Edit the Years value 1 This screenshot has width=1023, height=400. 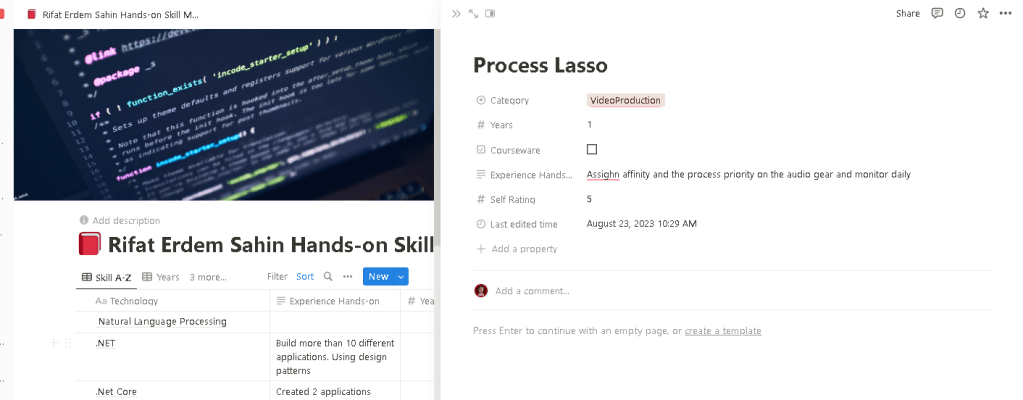pos(589,125)
